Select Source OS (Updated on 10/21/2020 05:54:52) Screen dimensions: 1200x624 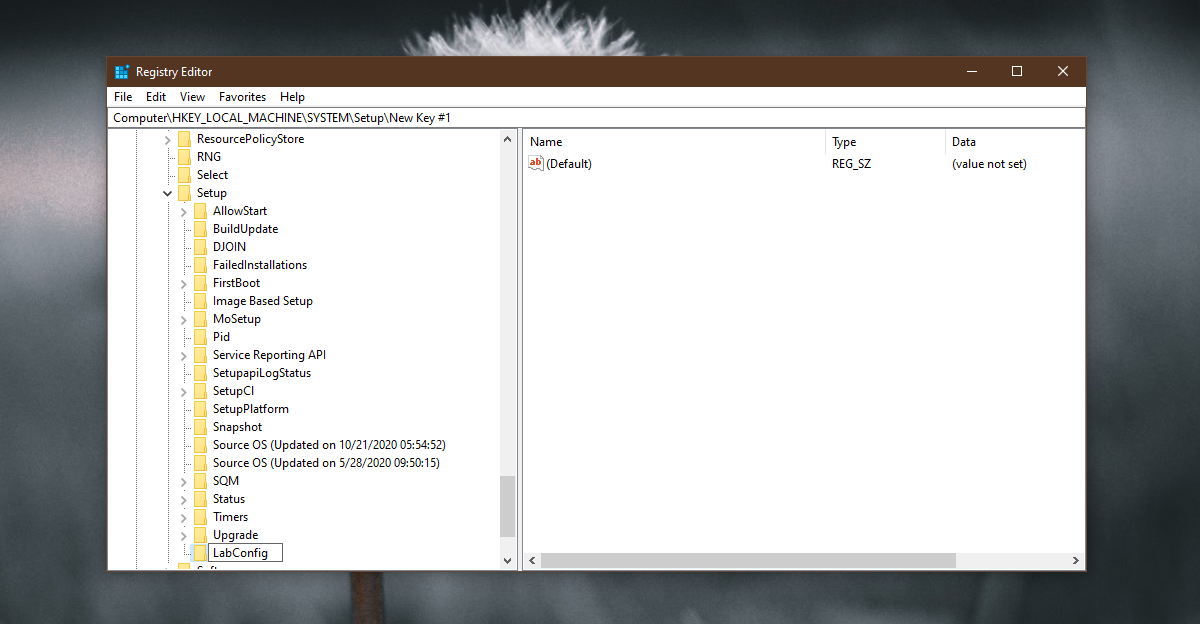pyautogui.click(x=329, y=445)
